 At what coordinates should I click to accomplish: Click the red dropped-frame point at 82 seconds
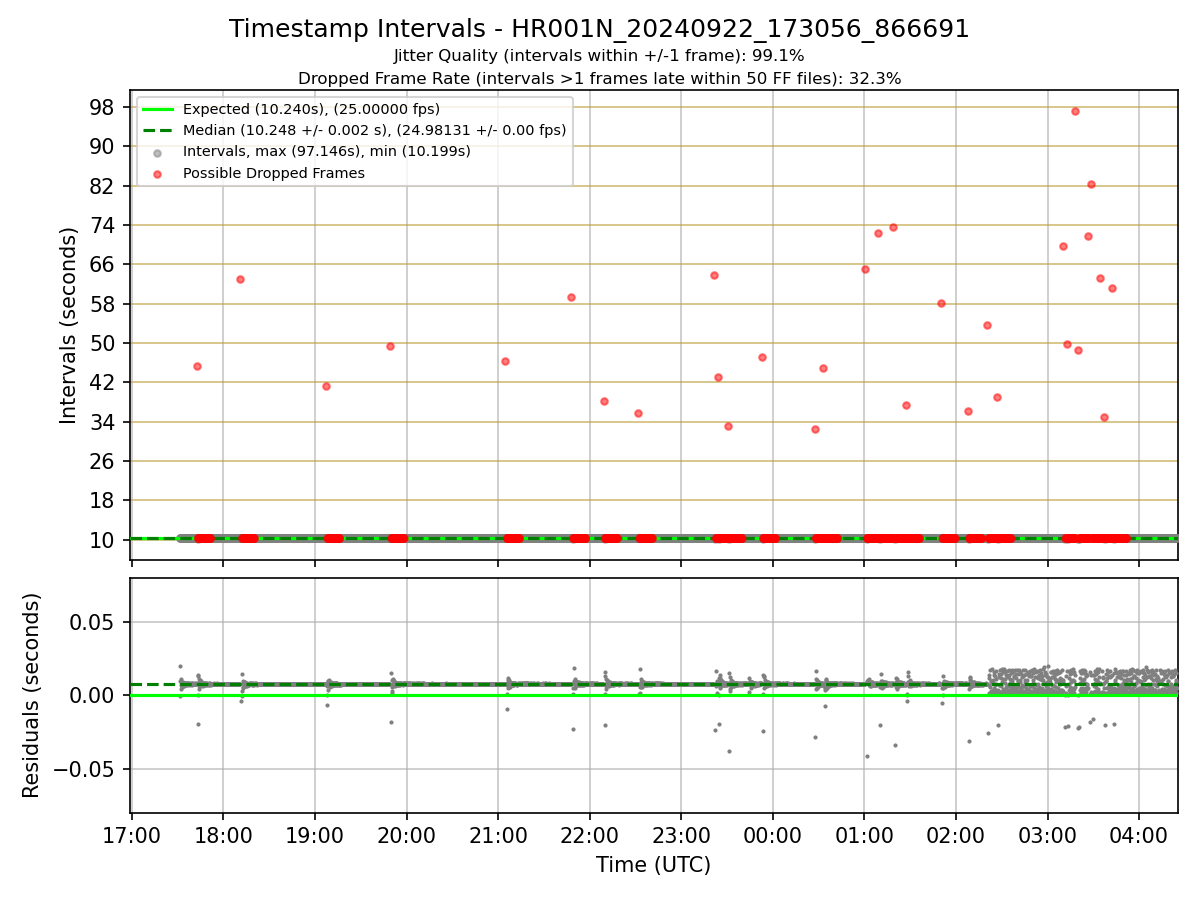point(1091,184)
